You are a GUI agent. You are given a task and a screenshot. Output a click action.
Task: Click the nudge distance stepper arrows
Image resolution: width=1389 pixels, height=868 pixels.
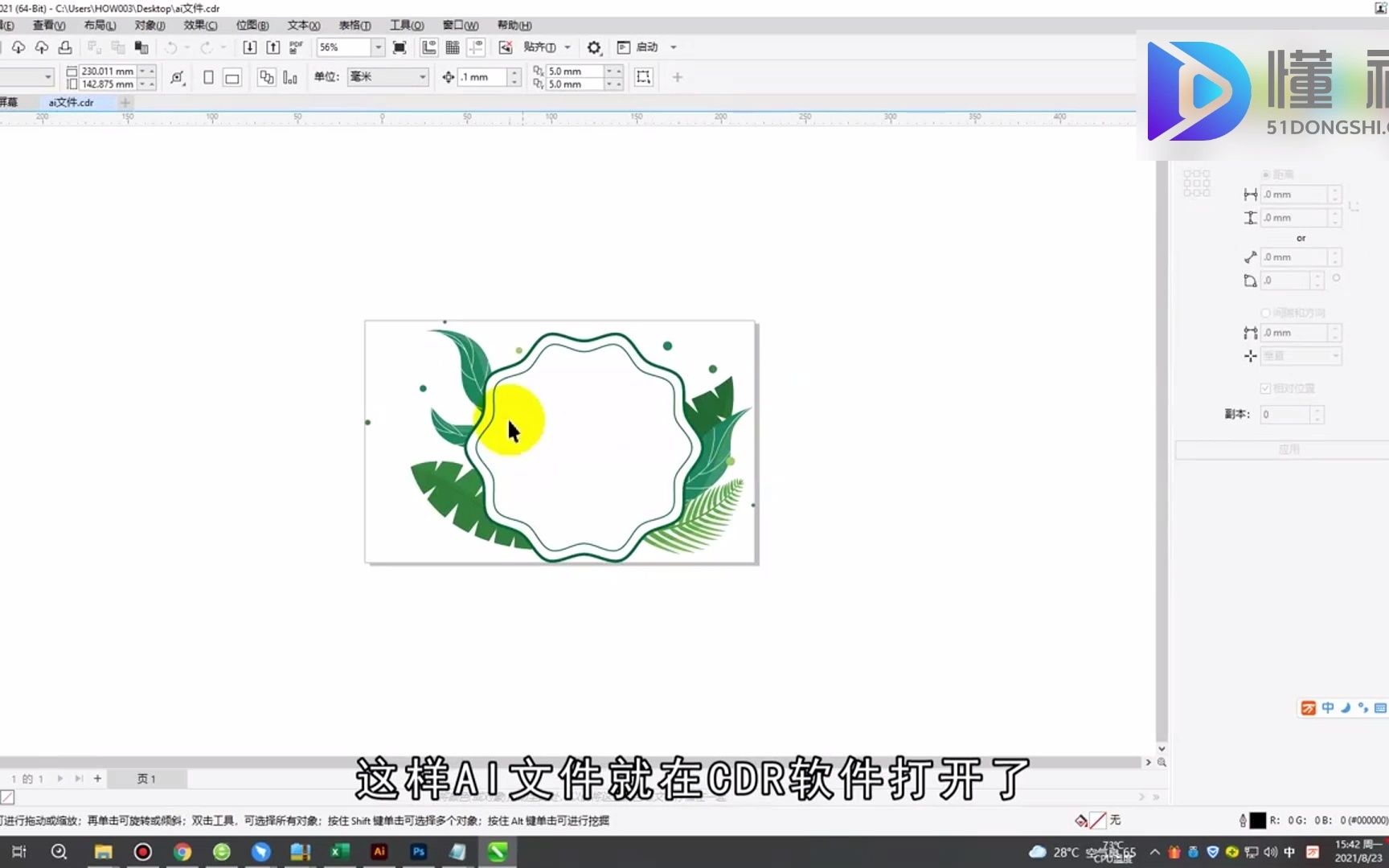514,77
